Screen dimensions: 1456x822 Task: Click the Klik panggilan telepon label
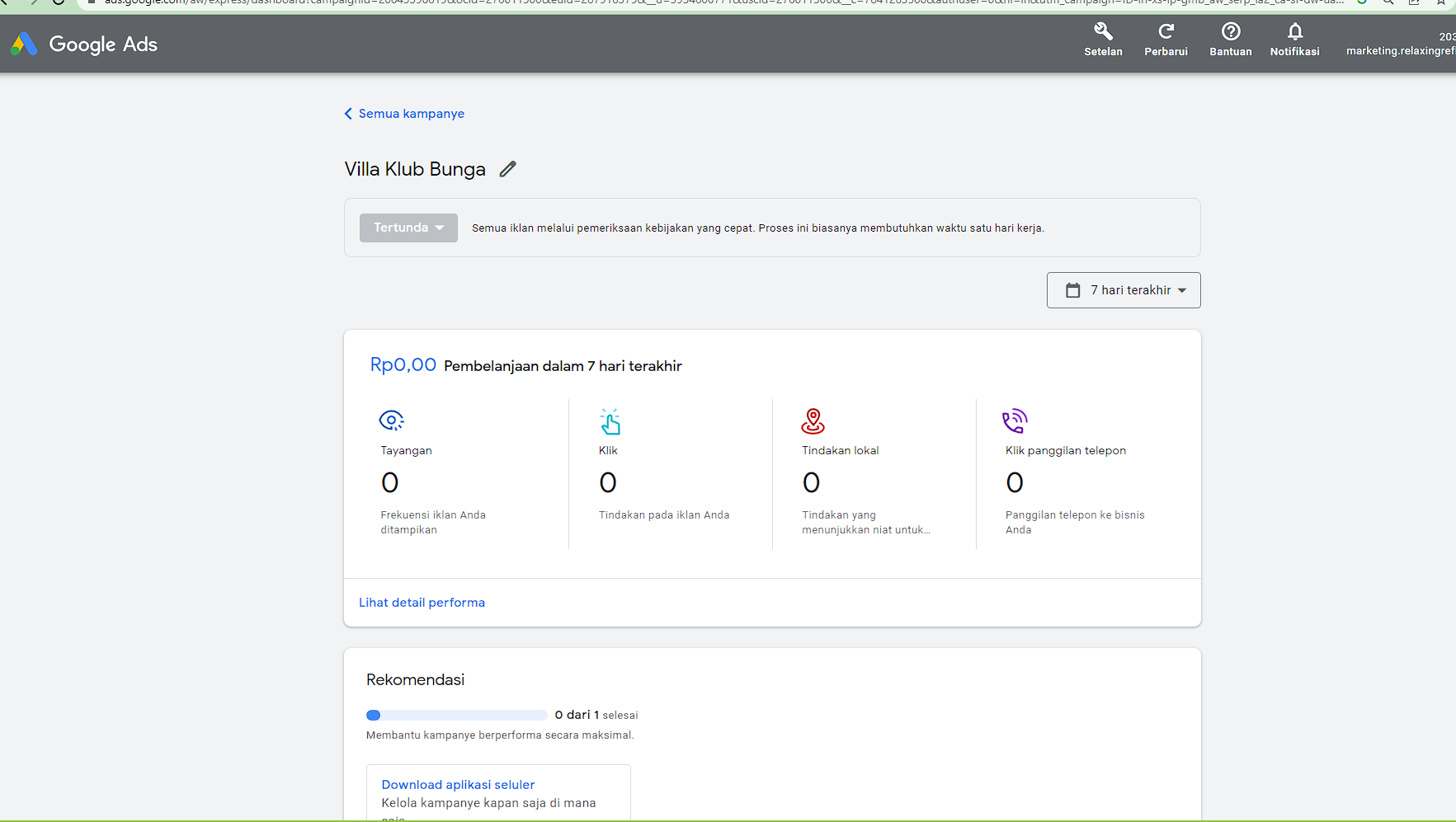coord(1065,450)
